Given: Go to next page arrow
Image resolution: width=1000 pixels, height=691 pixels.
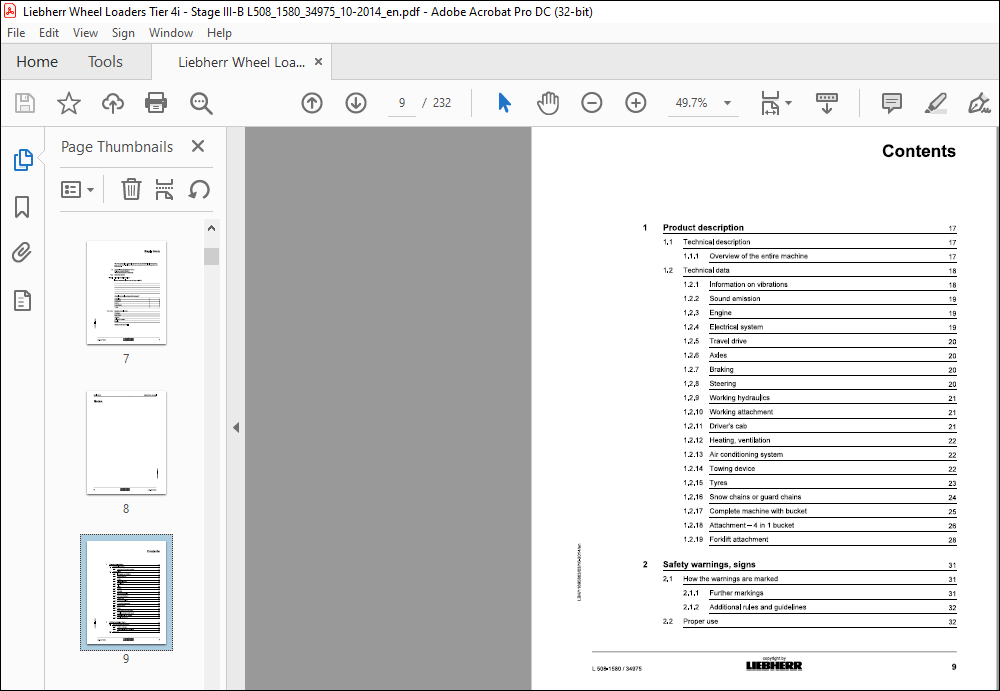Looking at the screenshot, I should point(356,103).
